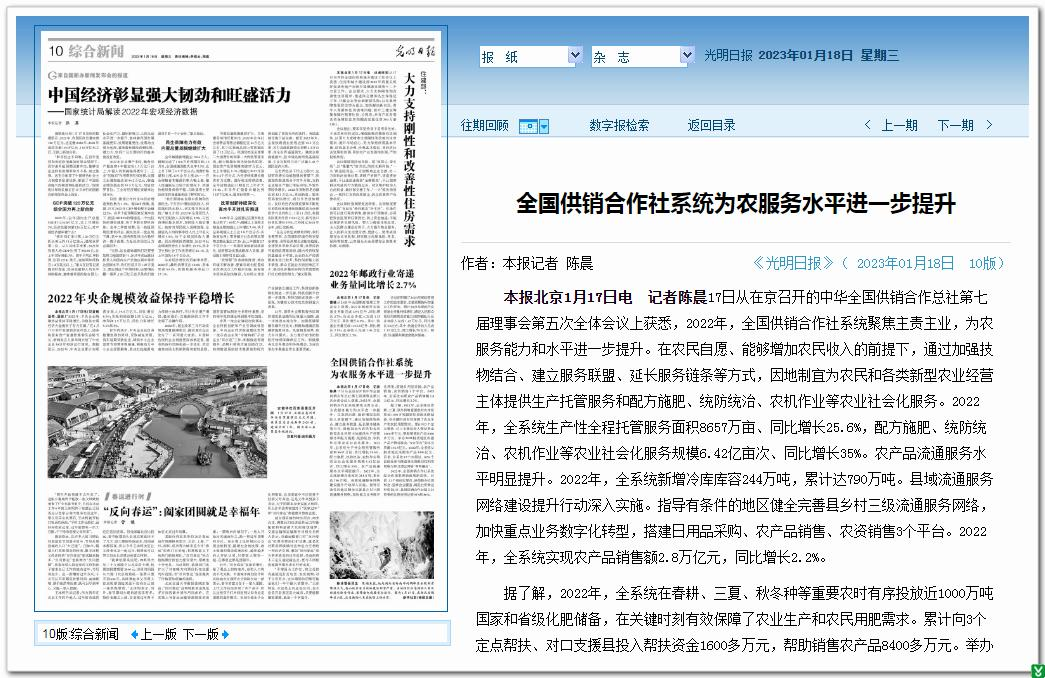Go to previous issue via 上一期
Image resolution: width=1045 pixels, height=678 pixels.
click(899, 125)
